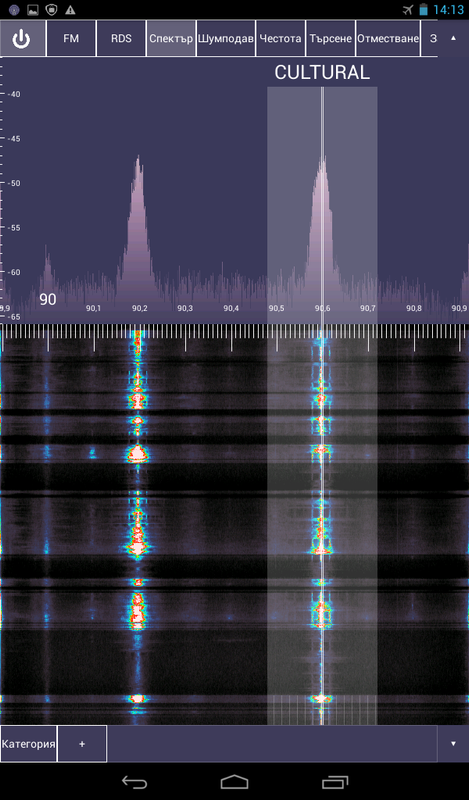Open the Търсене tab
Image resolution: width=469 pixels, height=800 pixels.
pos(330,38)
